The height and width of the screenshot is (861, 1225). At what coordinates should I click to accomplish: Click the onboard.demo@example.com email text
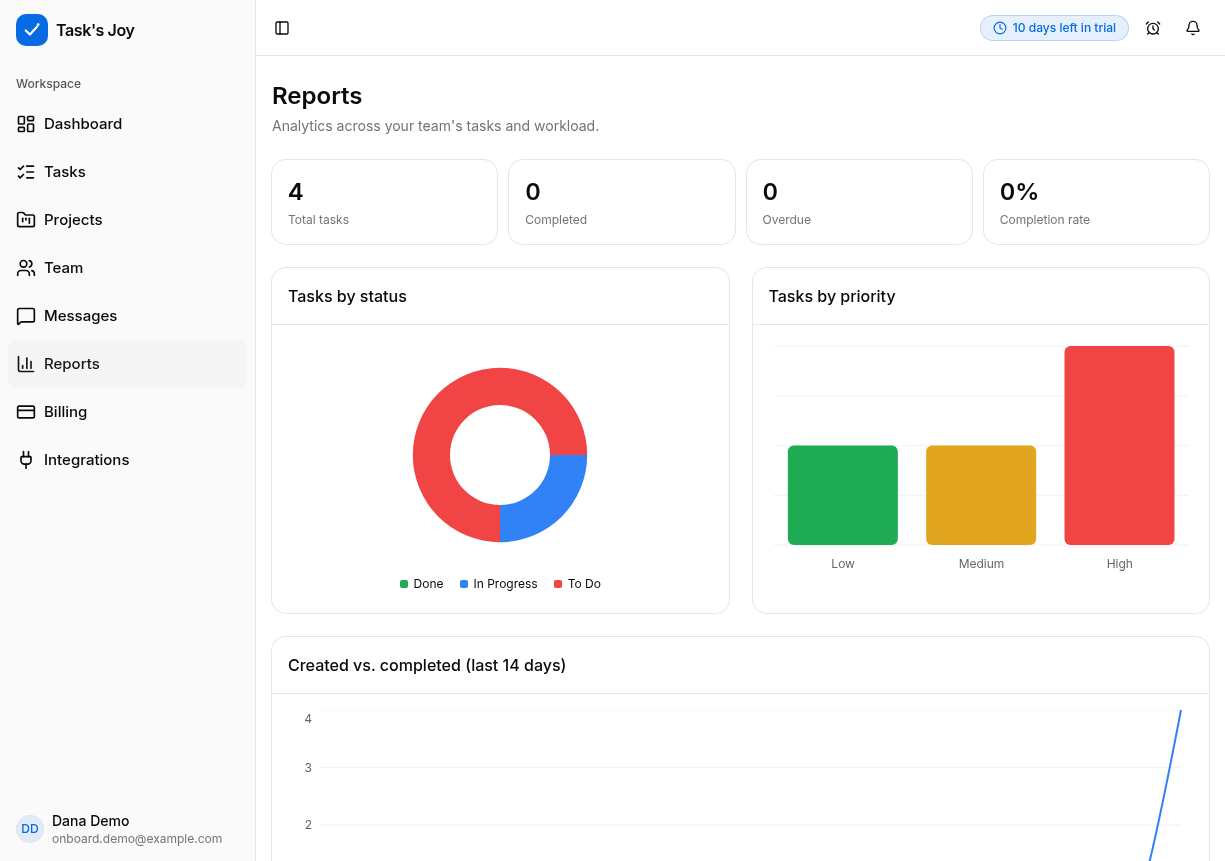[x=137, y=839]
